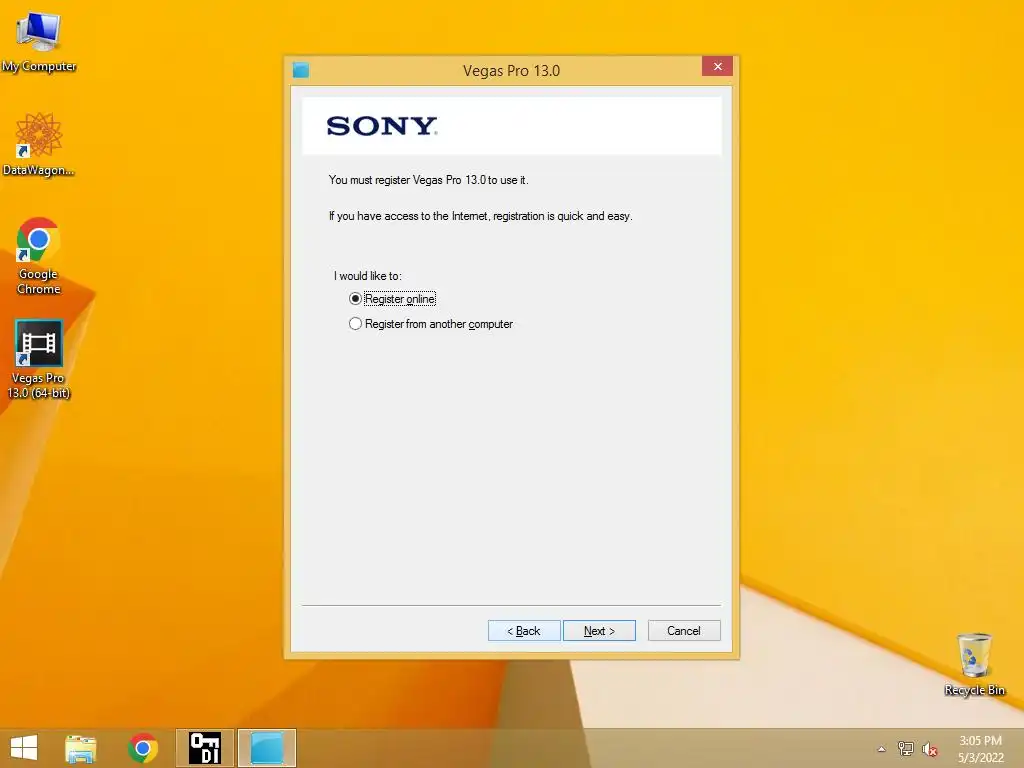Viewport: 1024px width, 768px height.
Task: Open the taskbar clock showing 3:05 PM
Action: [x=980, y=749]
